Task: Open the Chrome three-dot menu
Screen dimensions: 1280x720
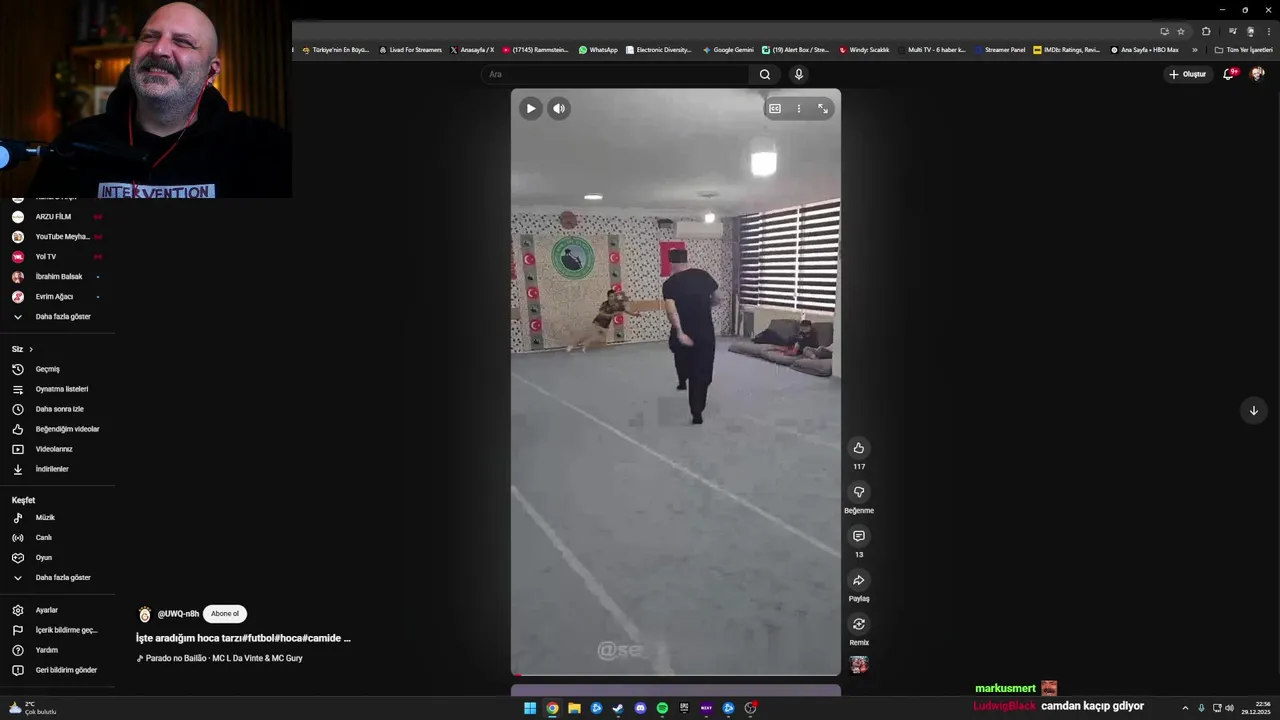Action: [1268, 31]
